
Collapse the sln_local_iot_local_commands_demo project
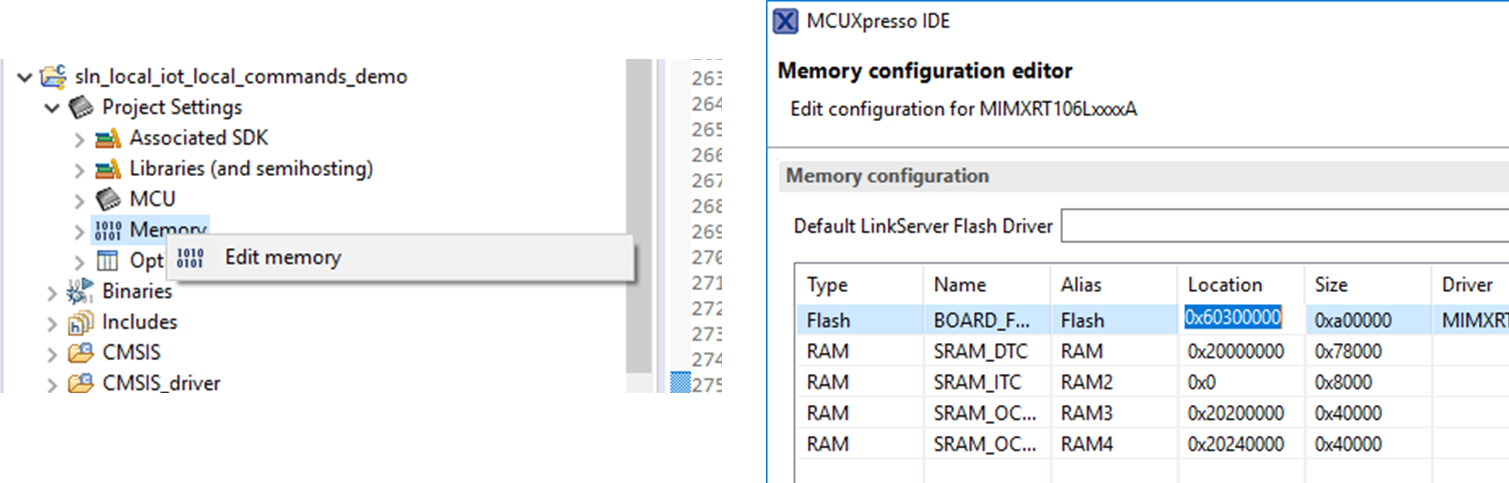click(24, 77)
